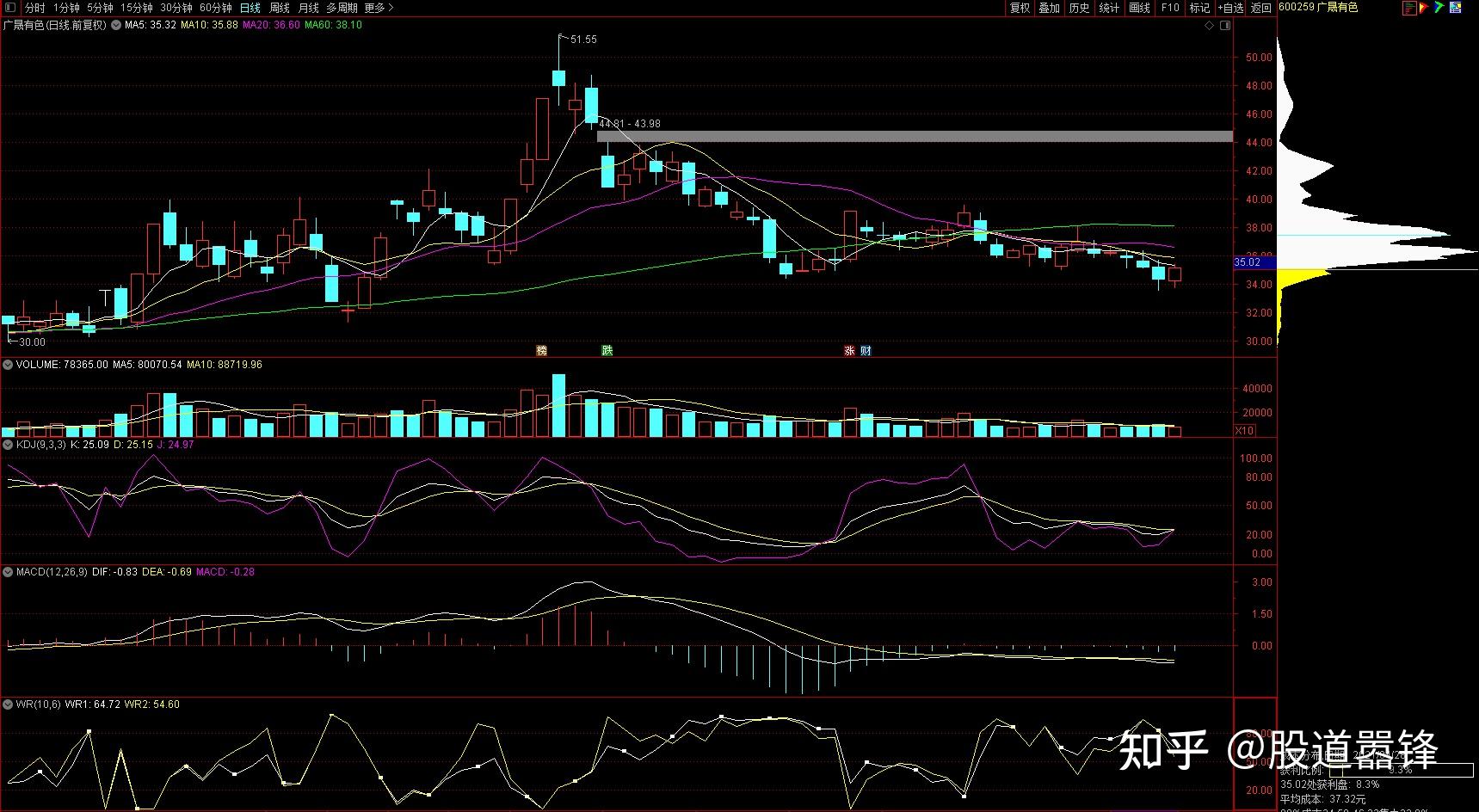Toggle the right side panel icon
The image size is (1479, 812).
[1226, 26]
